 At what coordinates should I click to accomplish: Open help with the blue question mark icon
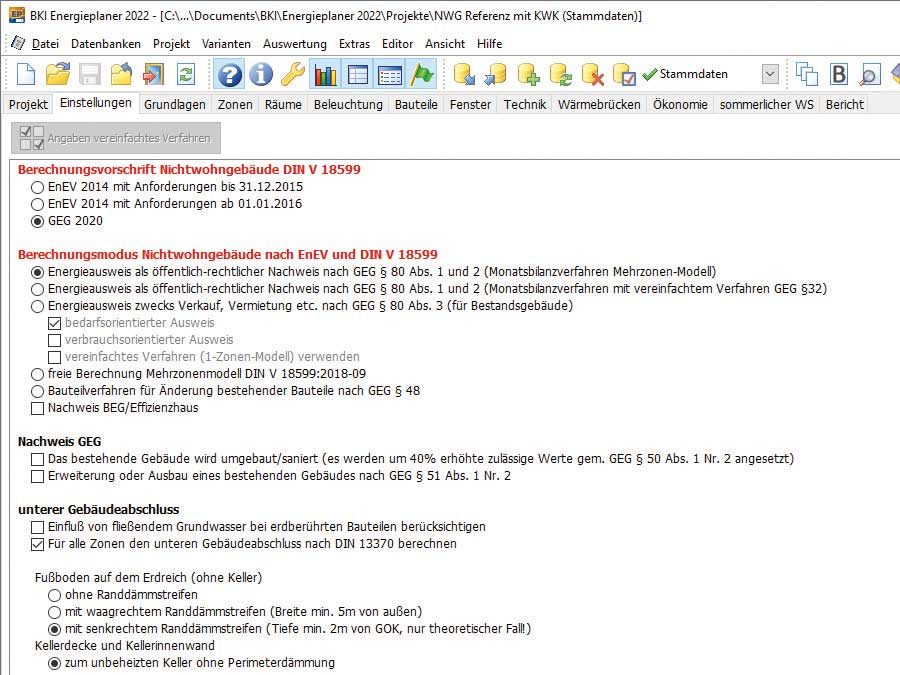click(230, 75)
